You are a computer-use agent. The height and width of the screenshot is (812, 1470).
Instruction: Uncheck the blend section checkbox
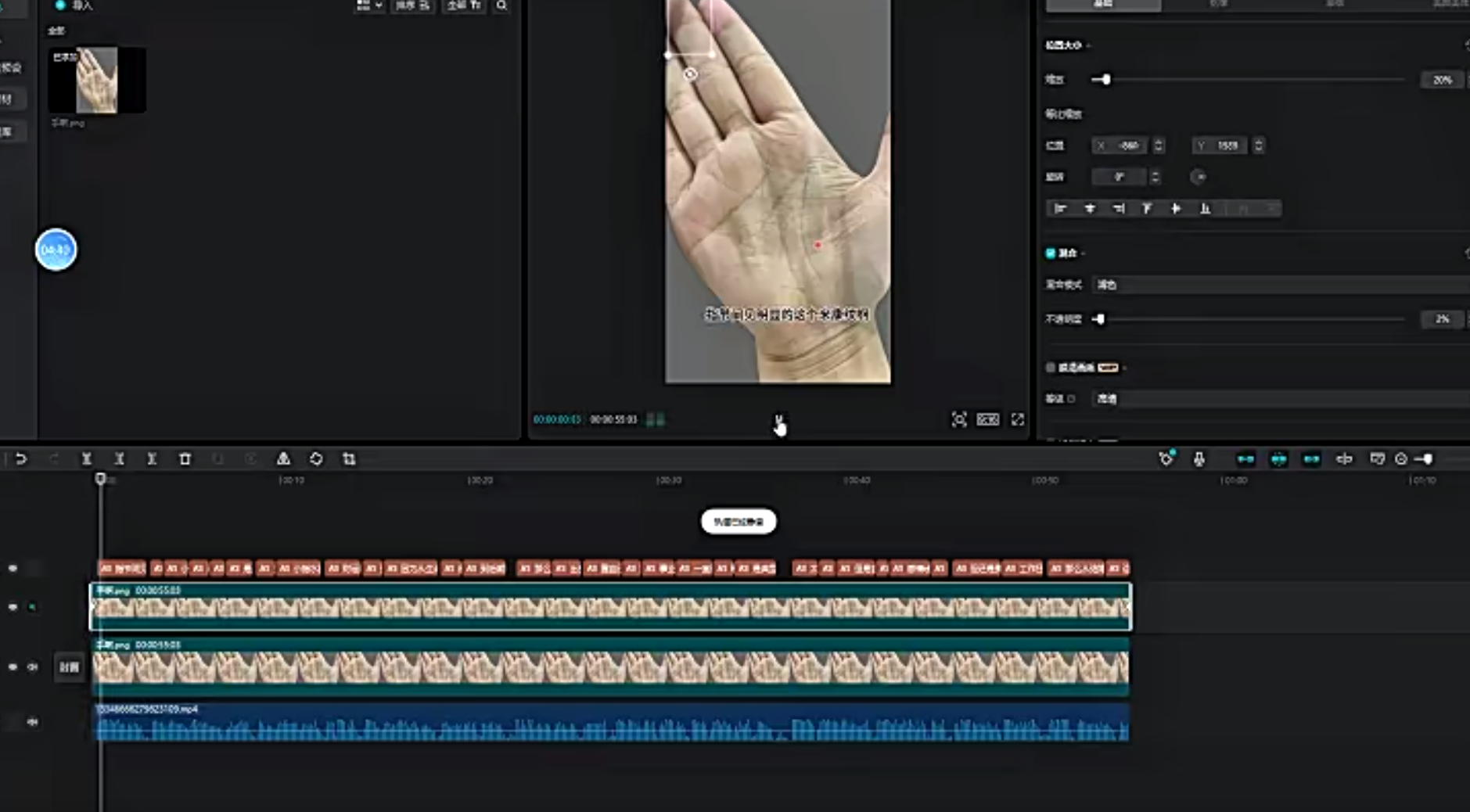pyautogui.click(x=1050, y=253)
